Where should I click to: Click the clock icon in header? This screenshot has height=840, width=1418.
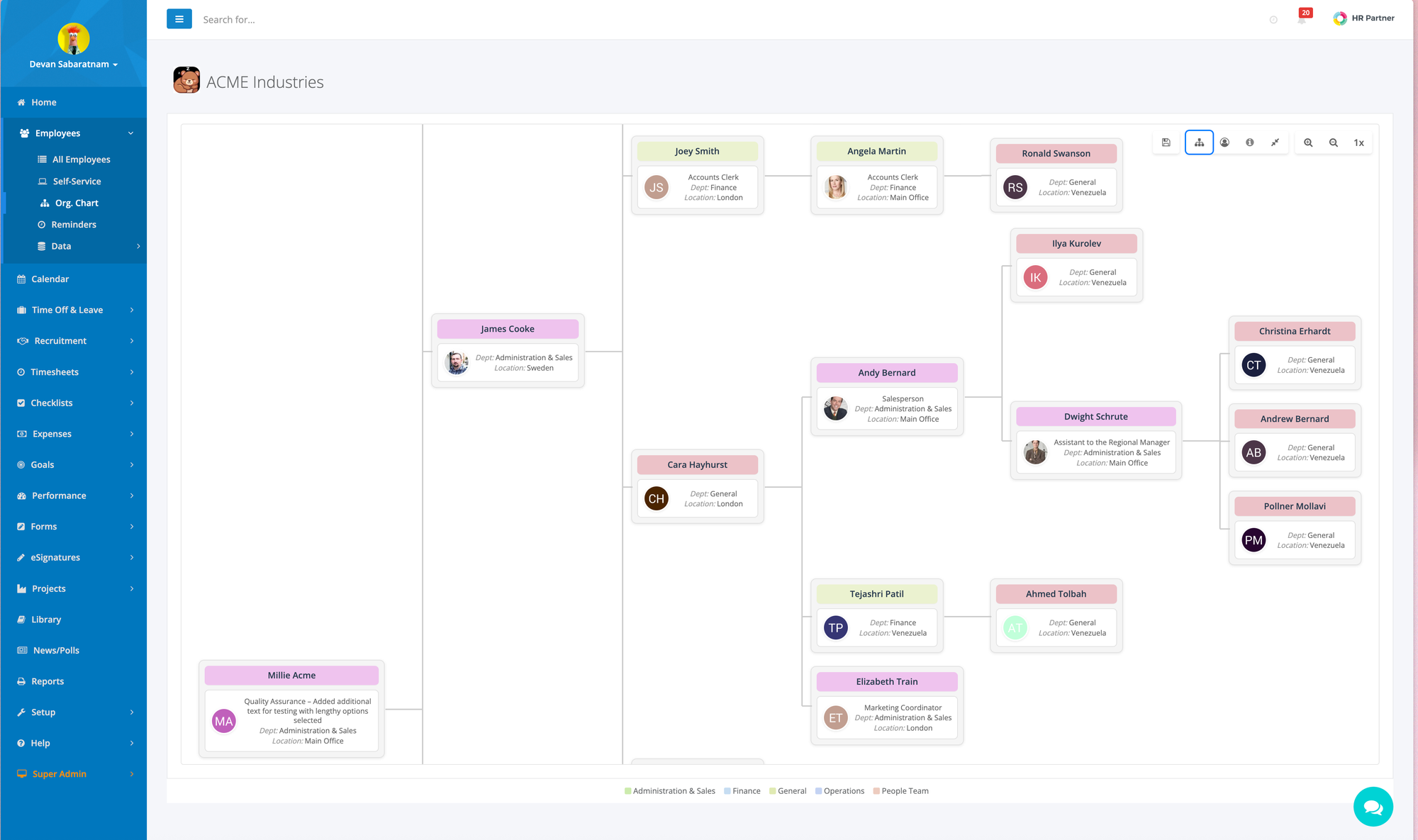[1273, 20]
